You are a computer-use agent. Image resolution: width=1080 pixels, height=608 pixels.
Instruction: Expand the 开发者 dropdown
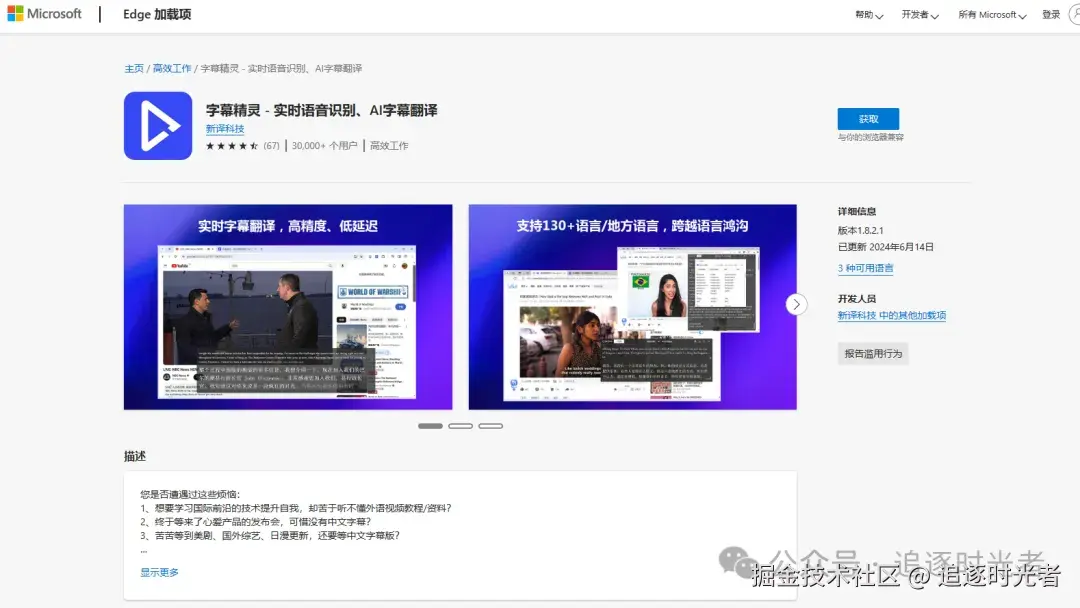[x=918, y=15]
